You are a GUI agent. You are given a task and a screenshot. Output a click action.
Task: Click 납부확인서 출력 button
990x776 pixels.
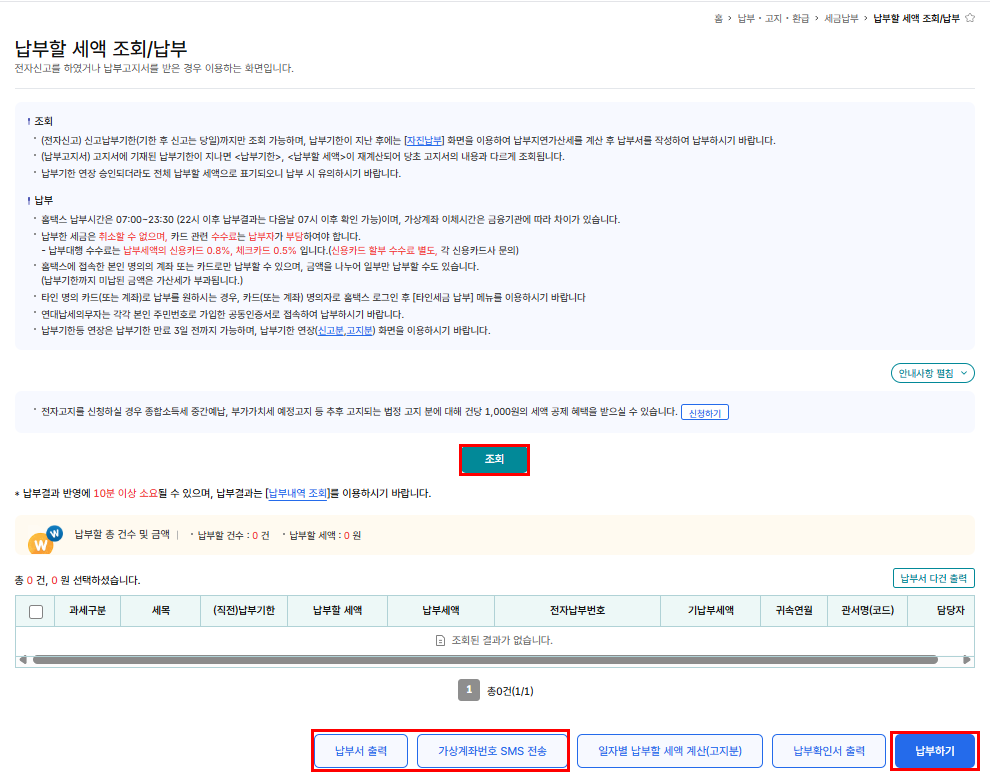tap(828, 751)
